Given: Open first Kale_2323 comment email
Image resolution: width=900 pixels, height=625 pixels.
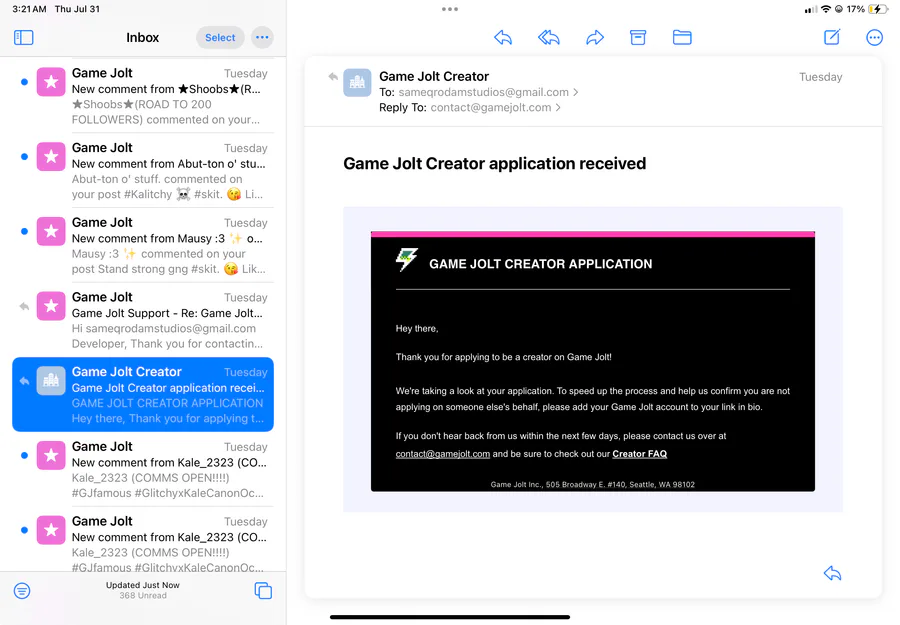Looking at the screenshot, I should [x=143, y=469].
